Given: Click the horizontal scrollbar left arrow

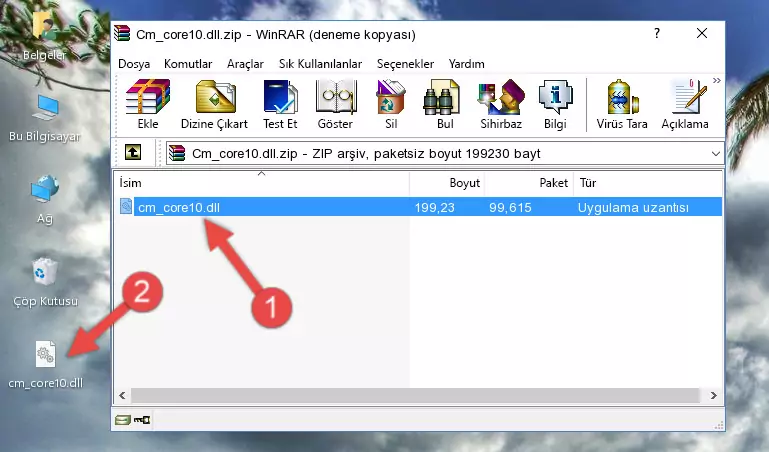Looking at the screenshot, I should click(x=123, y=395).
